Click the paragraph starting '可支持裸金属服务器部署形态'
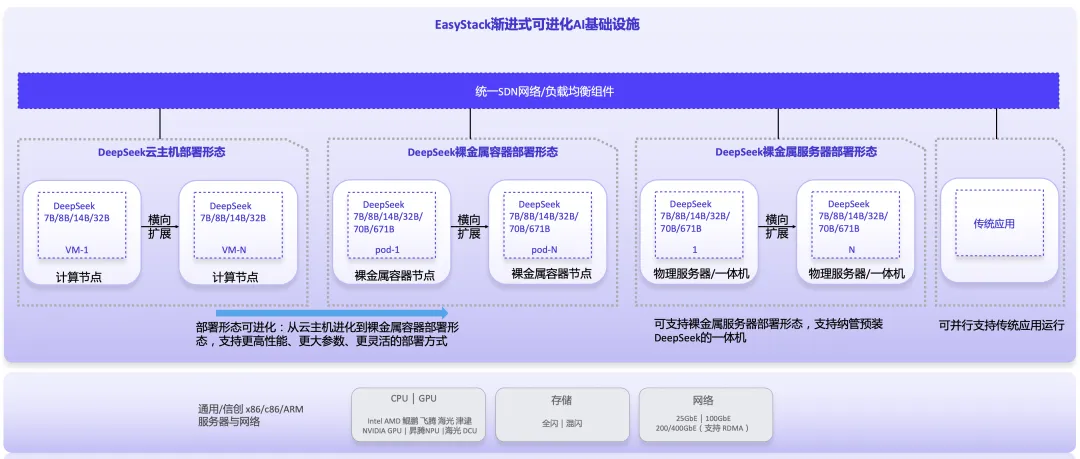The image size is (1080, 459). click(768, 330)
